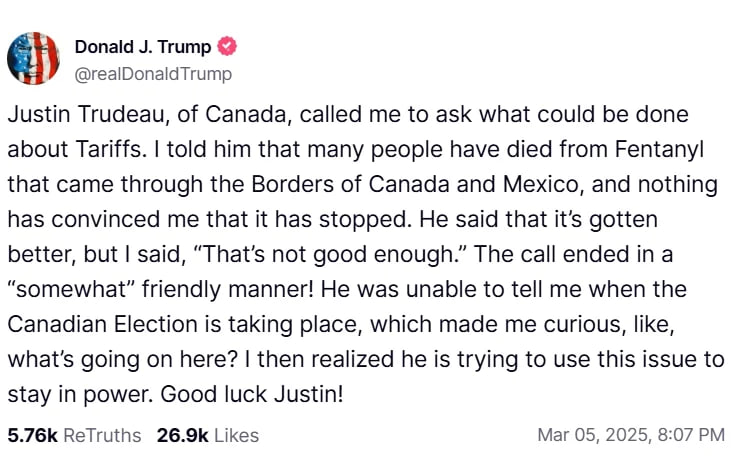Click the 8:07 PM time text
The height and width of the screenshot is (469, 740).
[691, 435]
